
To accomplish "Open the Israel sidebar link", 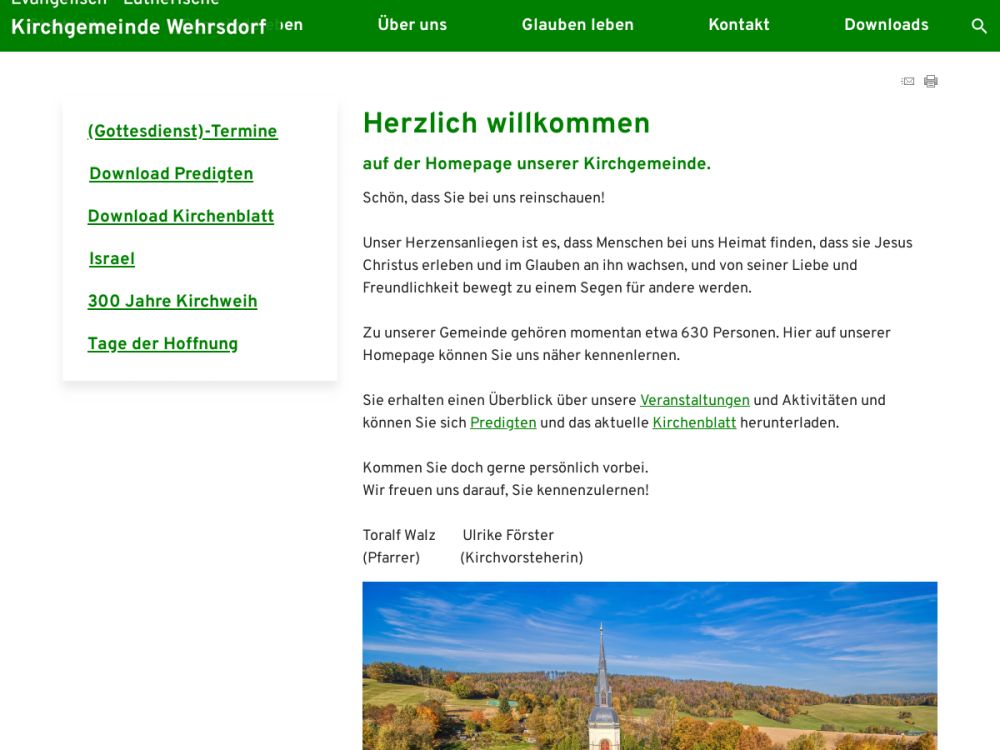I will (112, 260).
